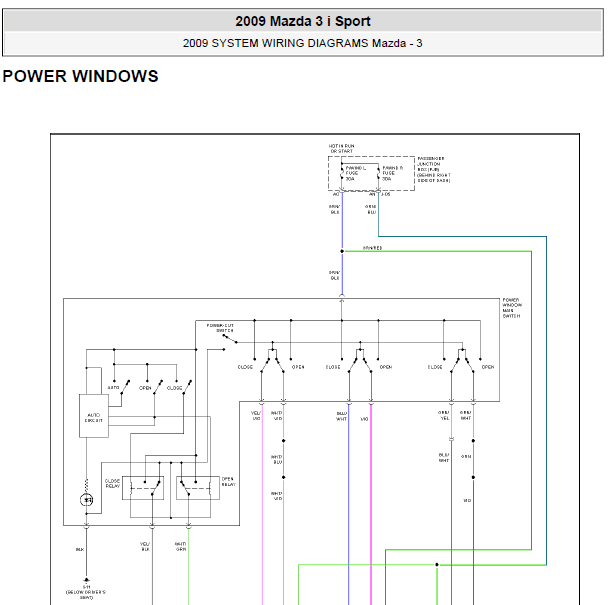Click the Power Window Main Switch label

pyautogui.click(x=512, y=308)
